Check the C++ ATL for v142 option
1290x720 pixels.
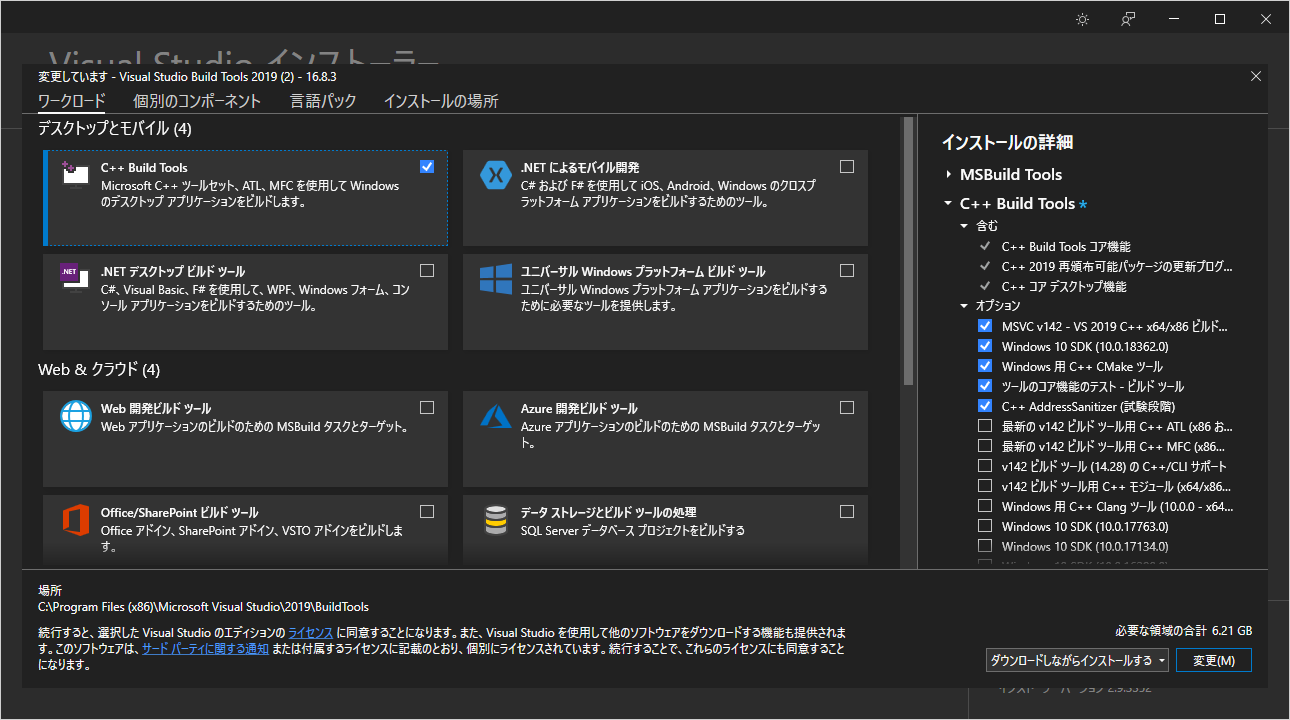[985, 426]
